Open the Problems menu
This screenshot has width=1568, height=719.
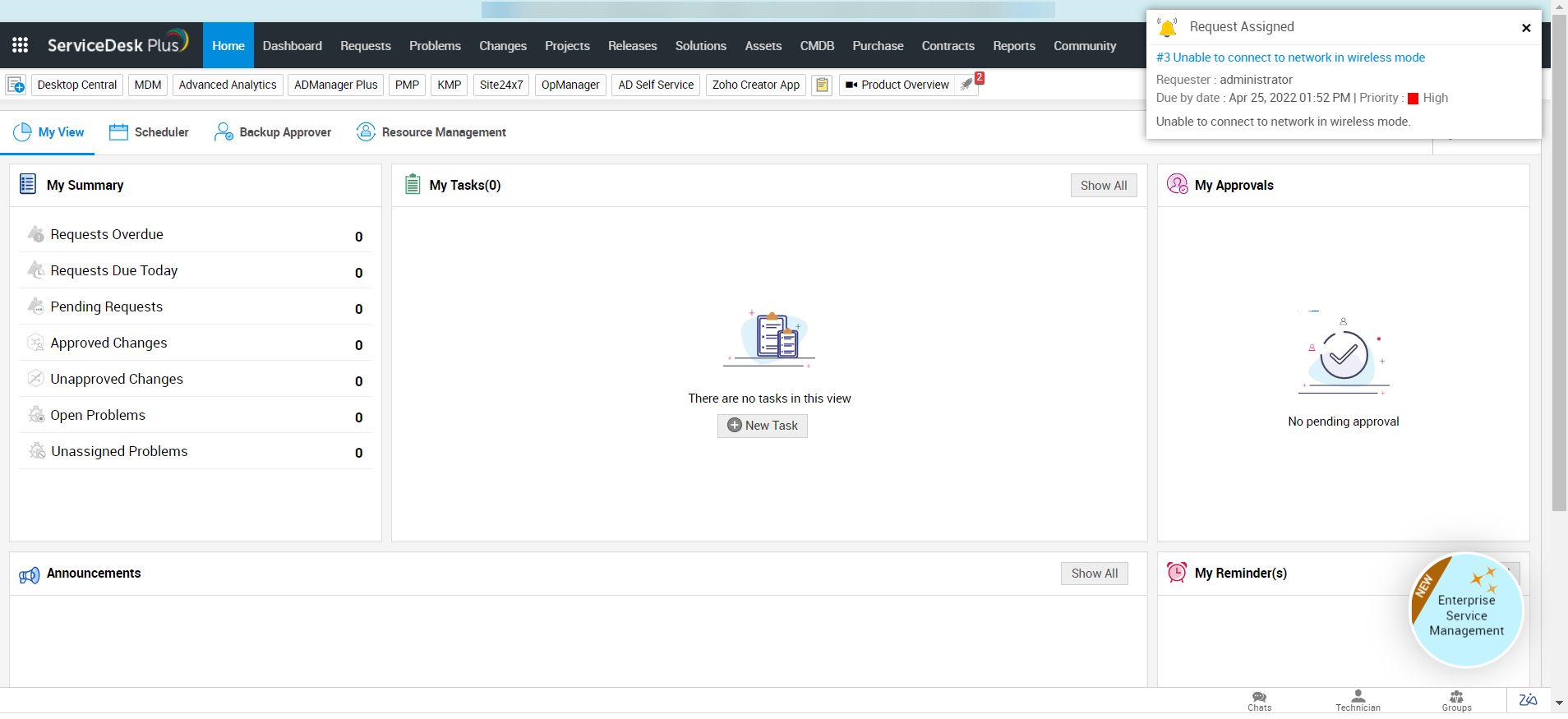point(435,45)
